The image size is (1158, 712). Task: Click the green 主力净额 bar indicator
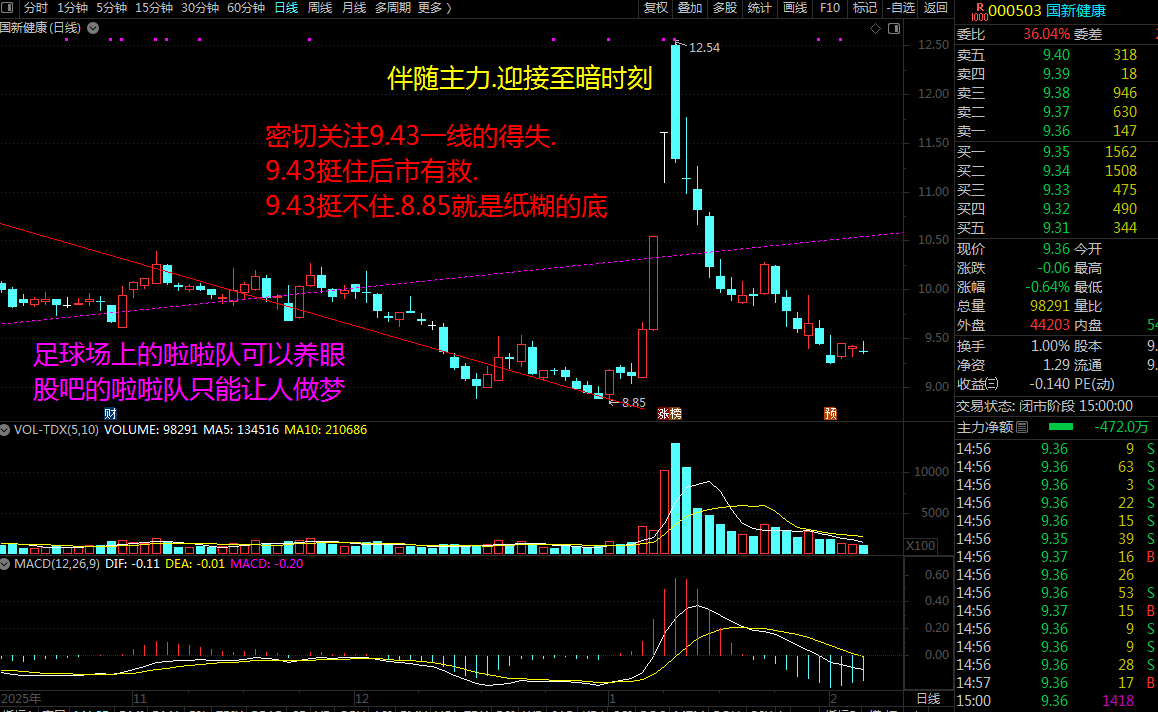(x=1061, y=427)
